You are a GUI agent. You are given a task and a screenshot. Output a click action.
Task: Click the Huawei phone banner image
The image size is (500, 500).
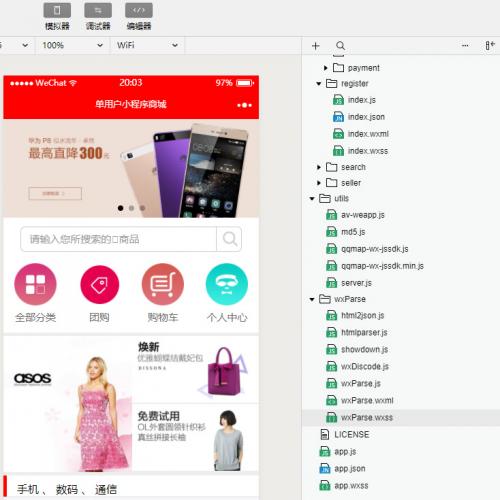[131, 168]
